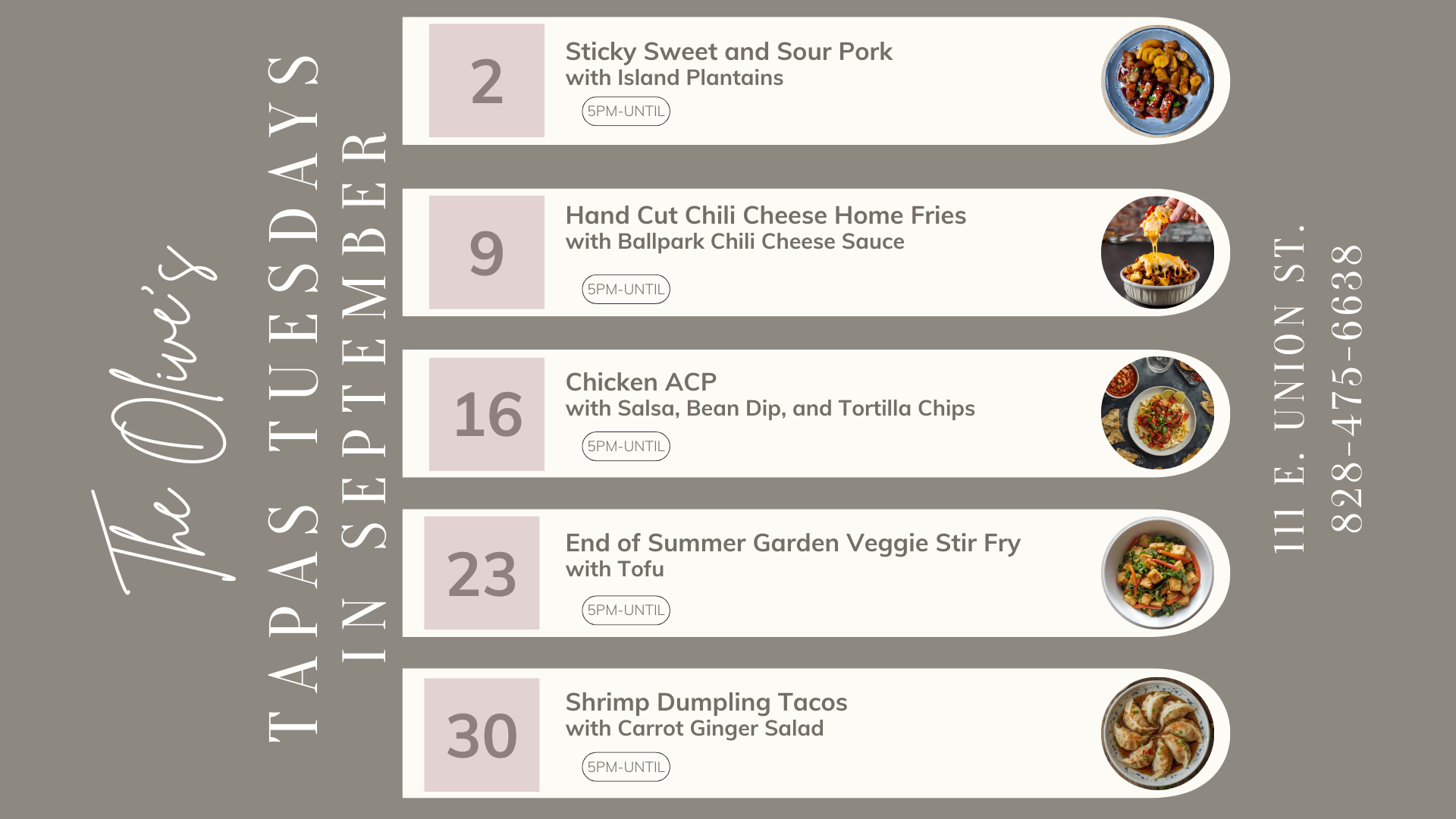Select the date box numbered 16
The width and height of the screenshot is (1456, 819).
pos(487,414)
